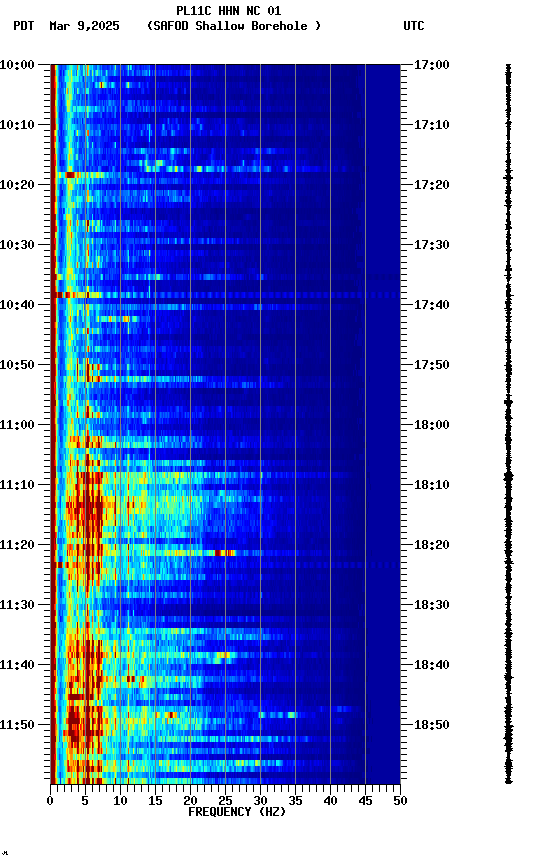552x864 pixels.
Task: Click the seismogram waveform trace
Action: 508,424
